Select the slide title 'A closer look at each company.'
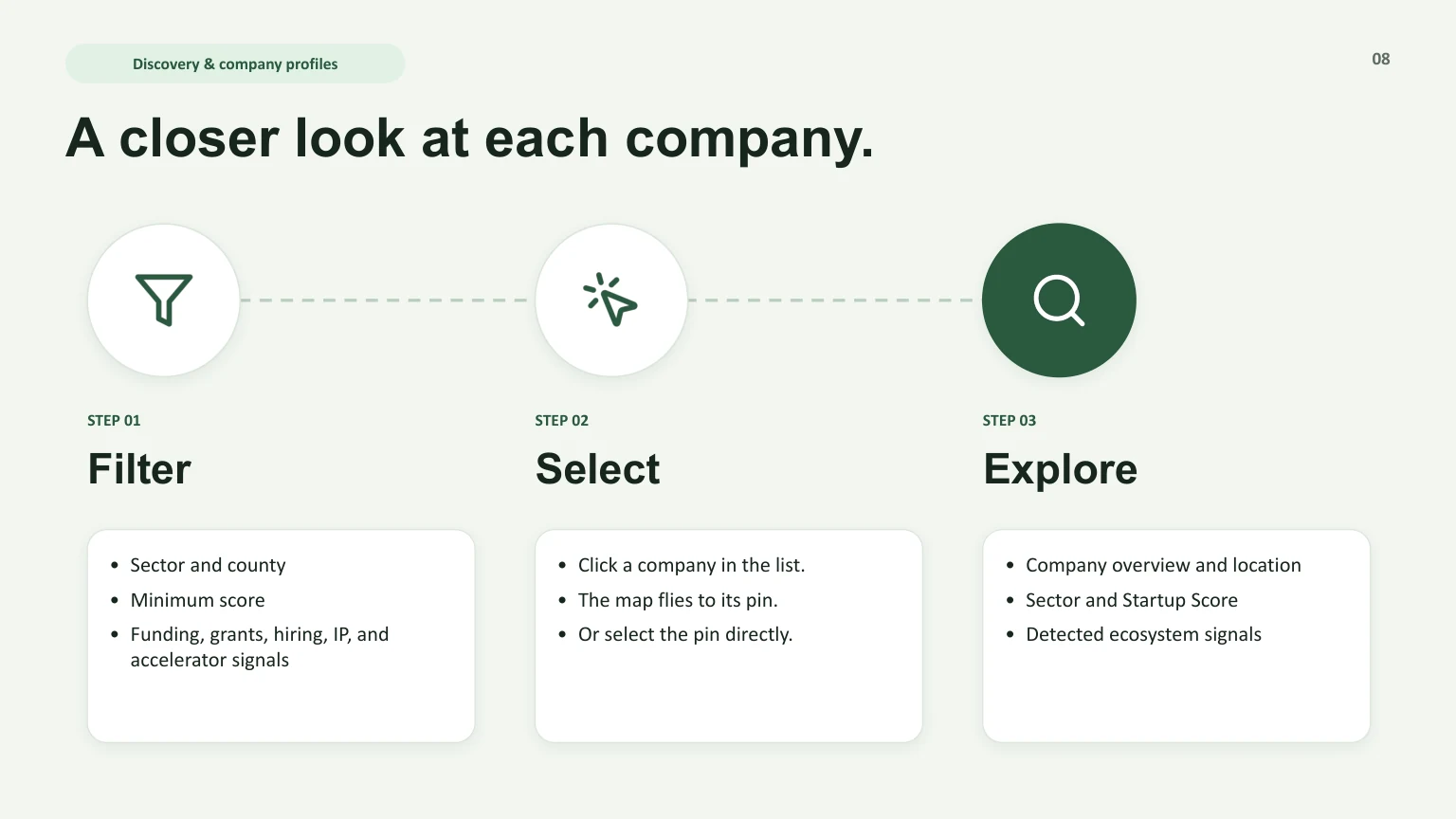 (x=470, y=138)
